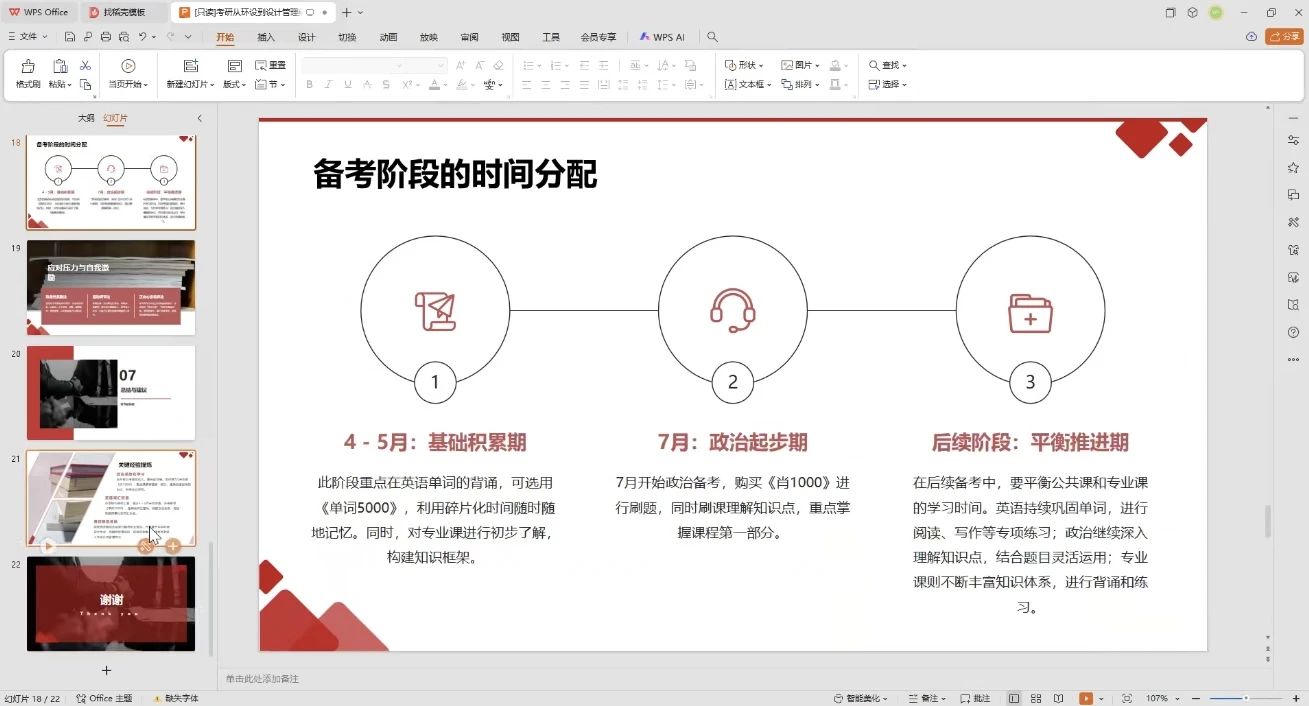Viewport: 1309px width, 706px height.
Task: Toggle the notes (备注) pane
Action: tap(928, 698)
